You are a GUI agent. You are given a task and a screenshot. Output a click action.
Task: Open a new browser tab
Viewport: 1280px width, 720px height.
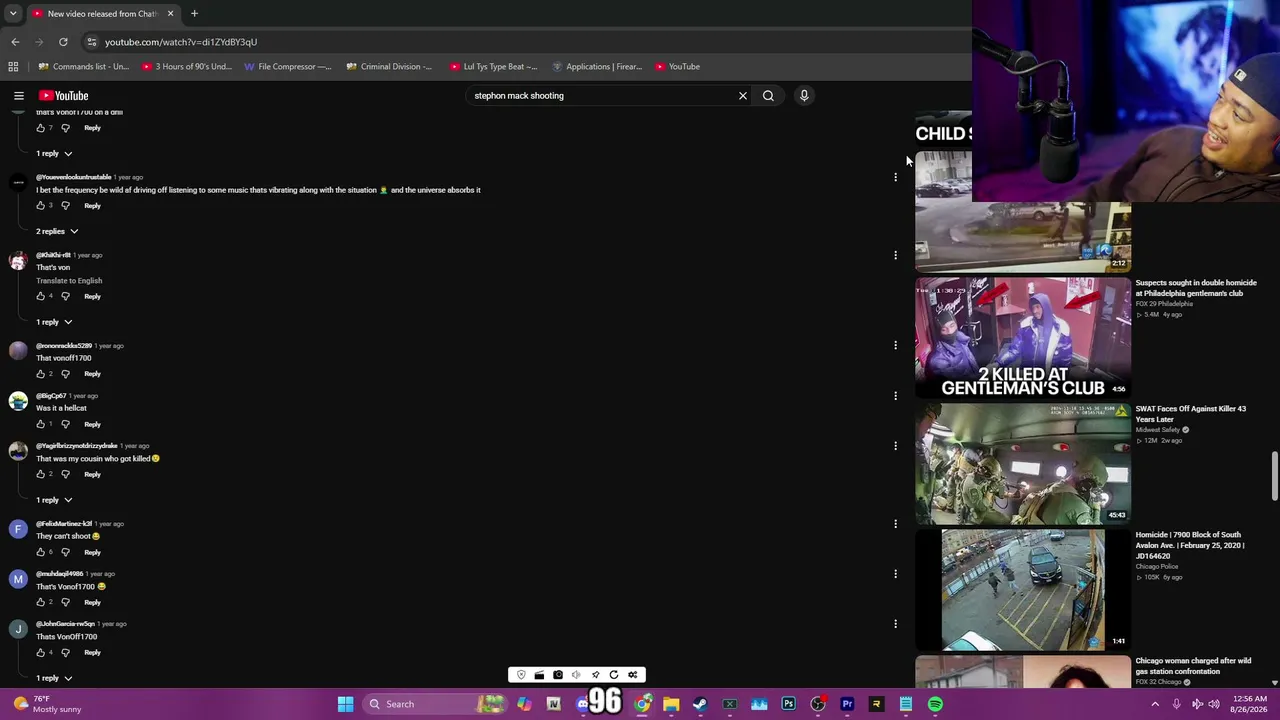click(194, 14)
